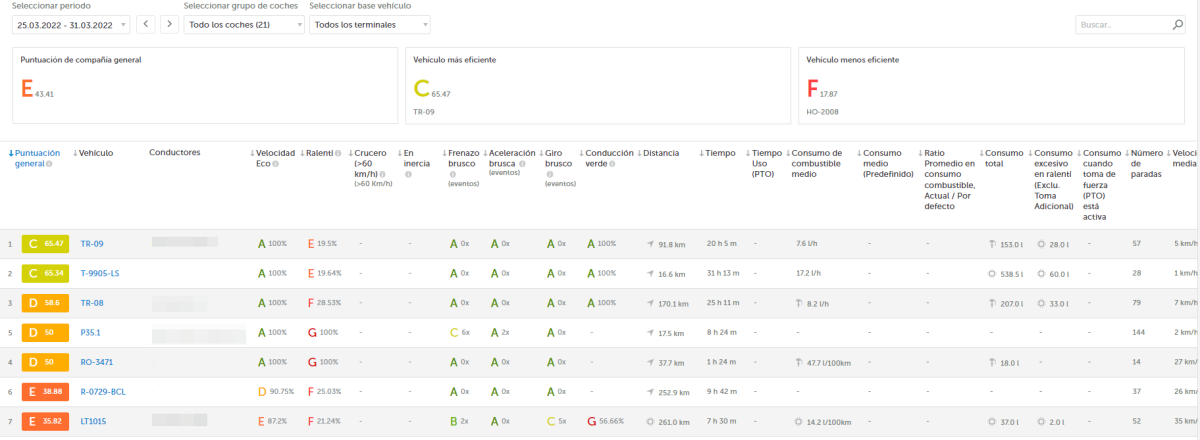Click info icon beside Puntuación general header

[x=49, y=164]
